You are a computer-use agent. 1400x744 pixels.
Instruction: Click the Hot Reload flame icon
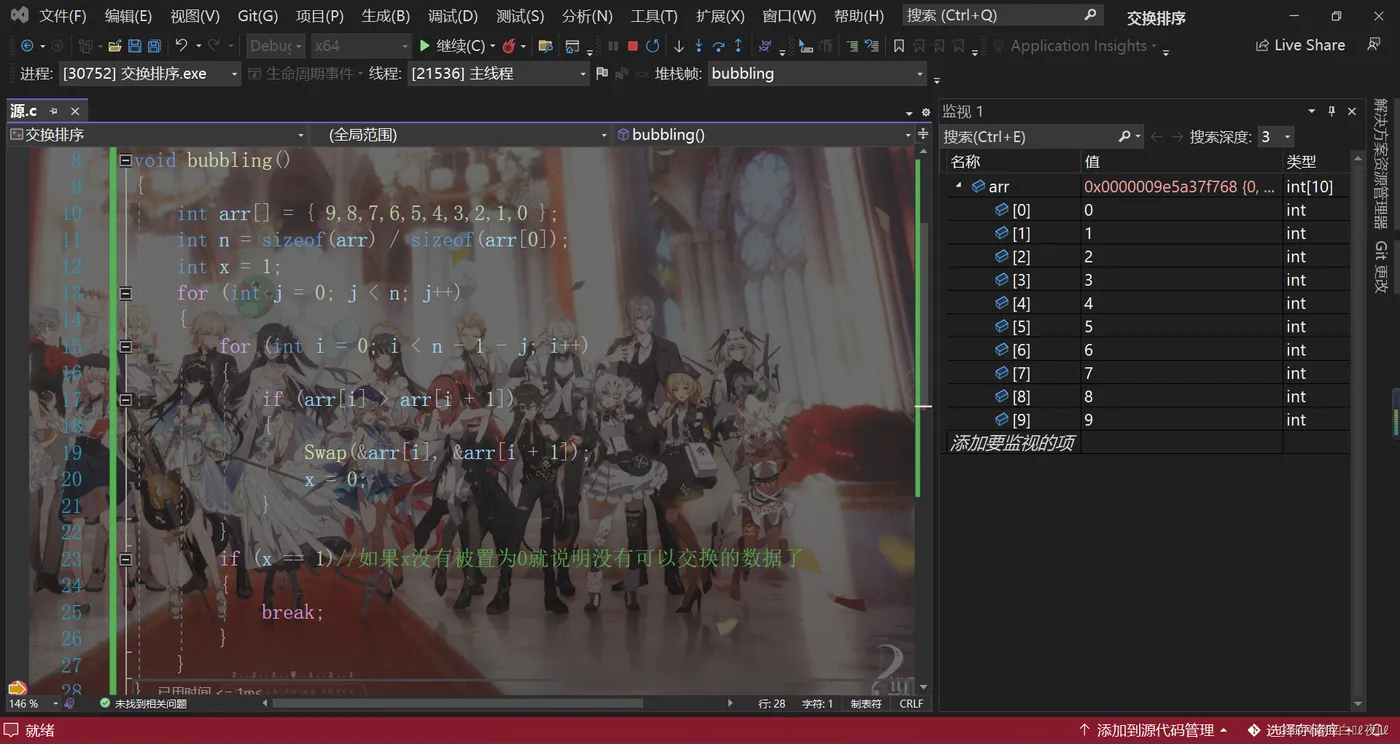point(510,46)
